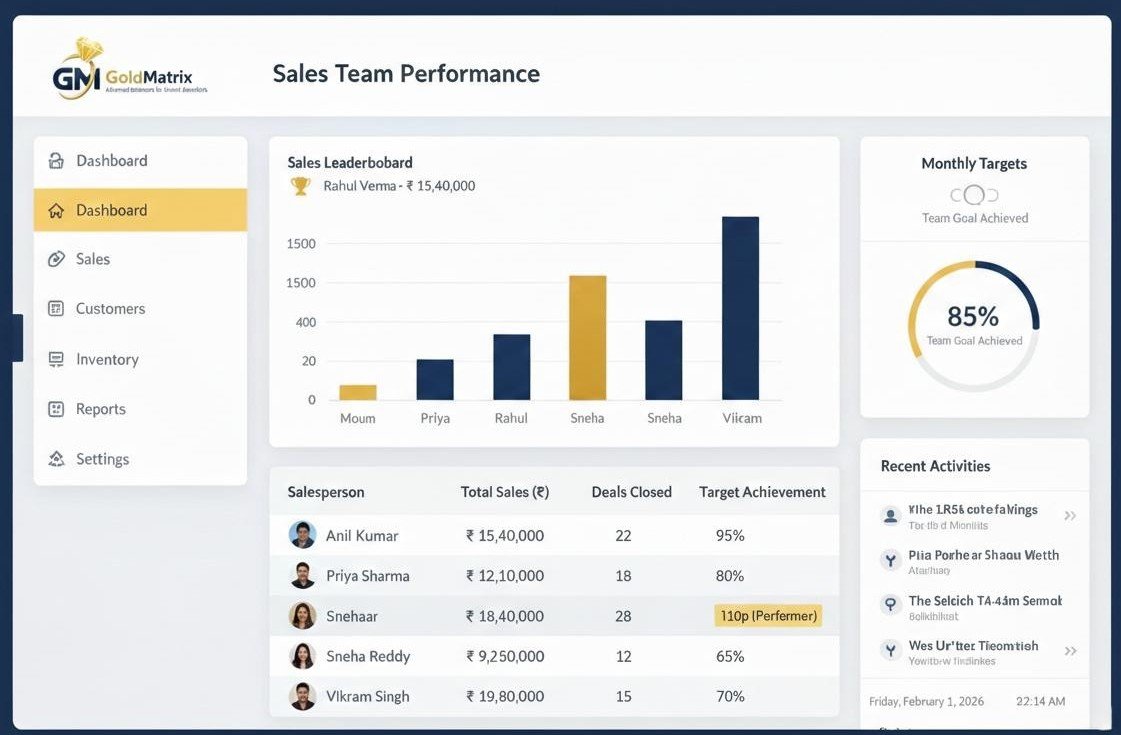Select the Priya Sharma table row
Image resolution: width=1121 pixels, height=735 pixels.
553,576
